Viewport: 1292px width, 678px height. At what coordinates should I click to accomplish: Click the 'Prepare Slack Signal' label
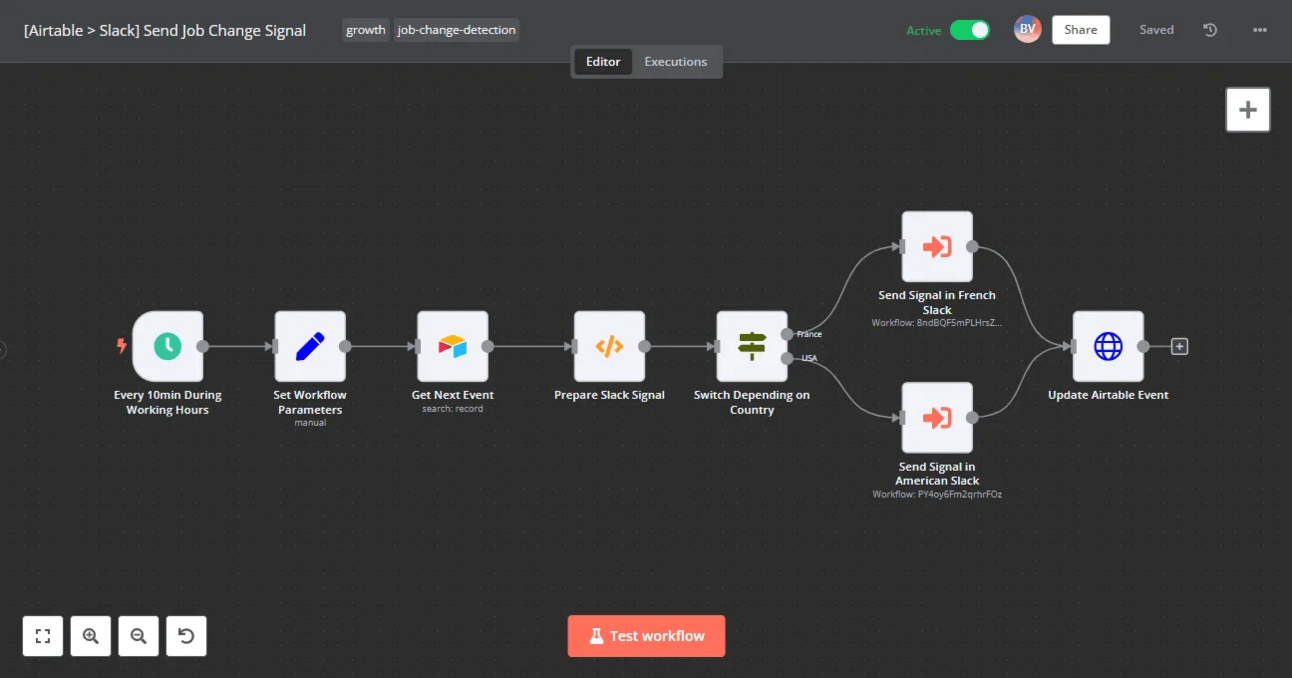point(609,395)
